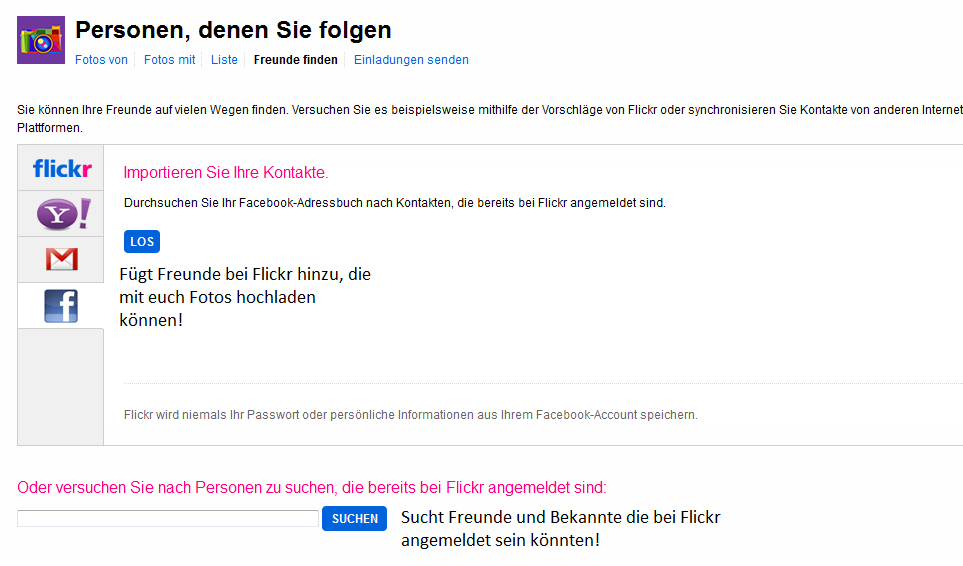This screenshot has width=963, height=566.
Task: Open the Liste view link
Action: (x=224, y=60)
